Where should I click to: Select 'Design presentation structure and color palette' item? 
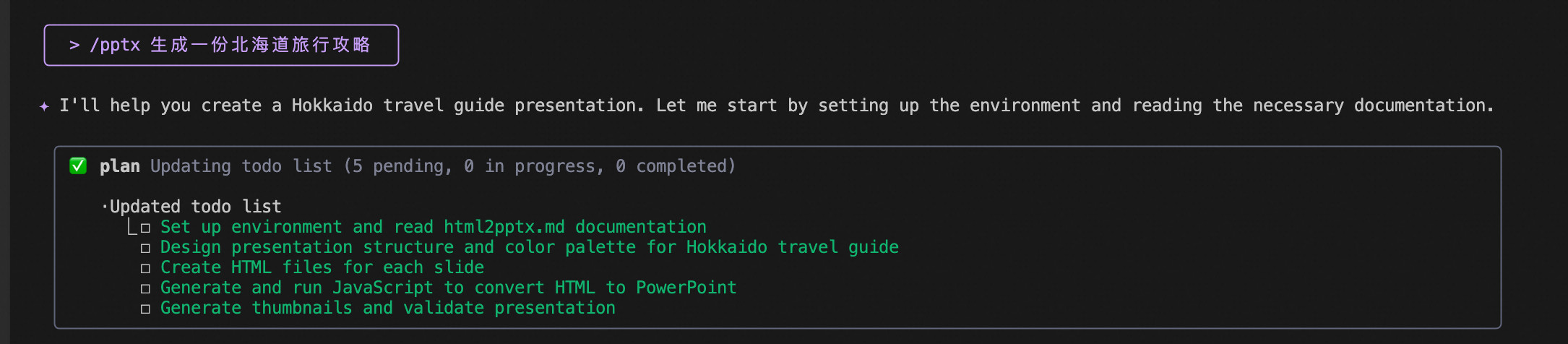[529, 247]
